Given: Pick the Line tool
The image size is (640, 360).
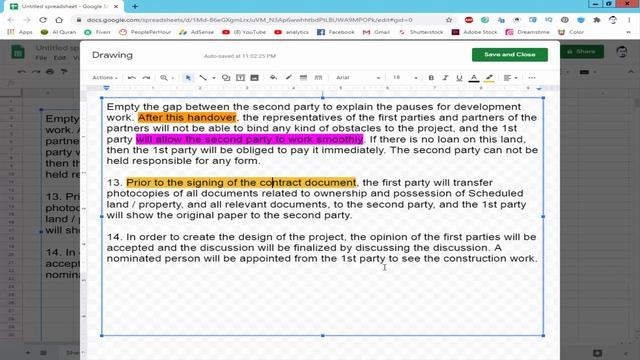Looking at the screenshot, I should pyautogui.click(x=203, y=78).
